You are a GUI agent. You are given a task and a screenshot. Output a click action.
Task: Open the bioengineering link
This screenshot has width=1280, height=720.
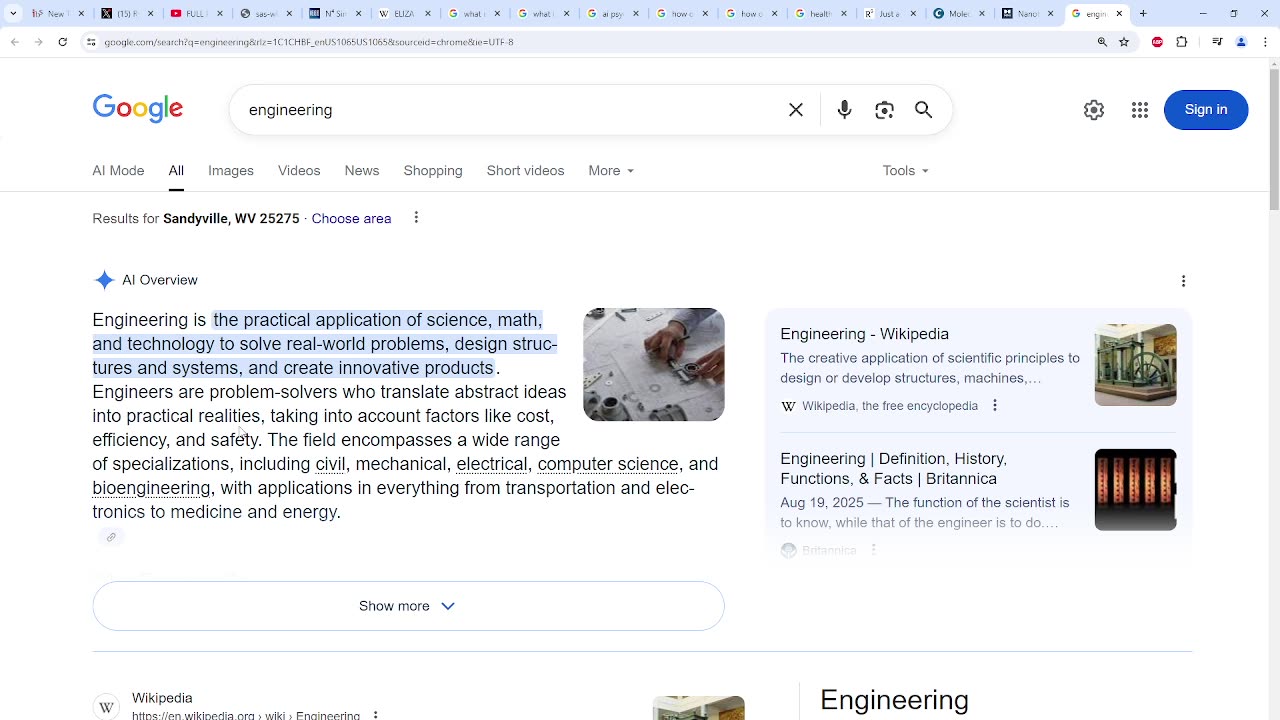tap(151, 488)
